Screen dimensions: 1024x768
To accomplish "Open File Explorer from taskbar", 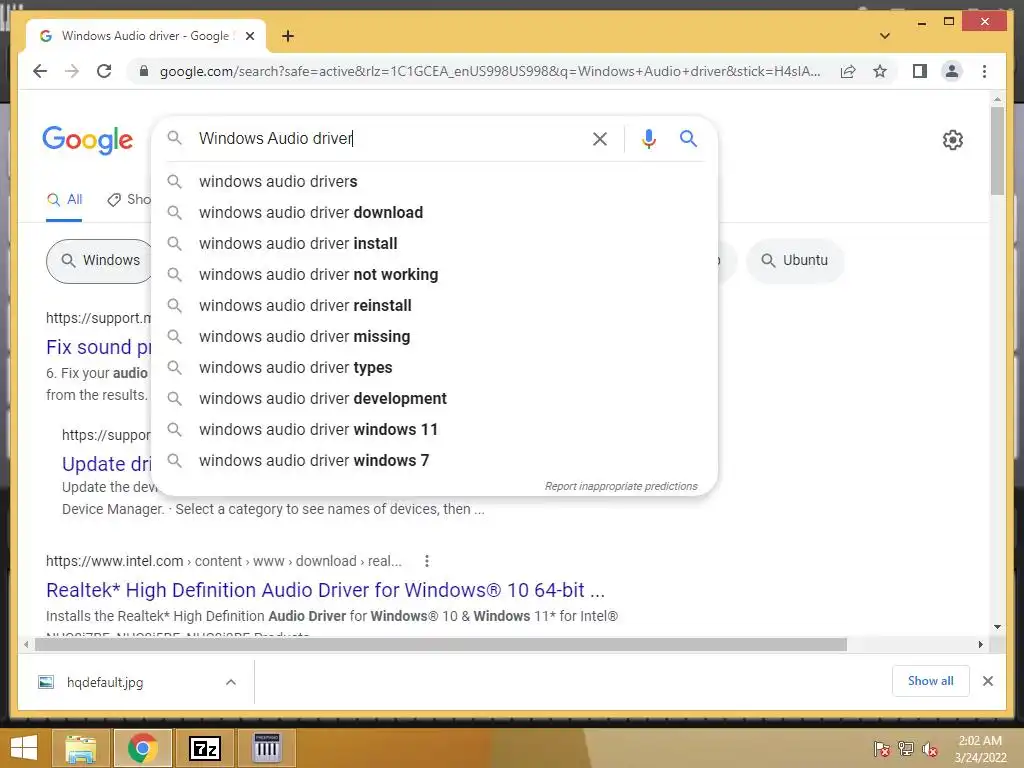I will [x=80, y=748].
